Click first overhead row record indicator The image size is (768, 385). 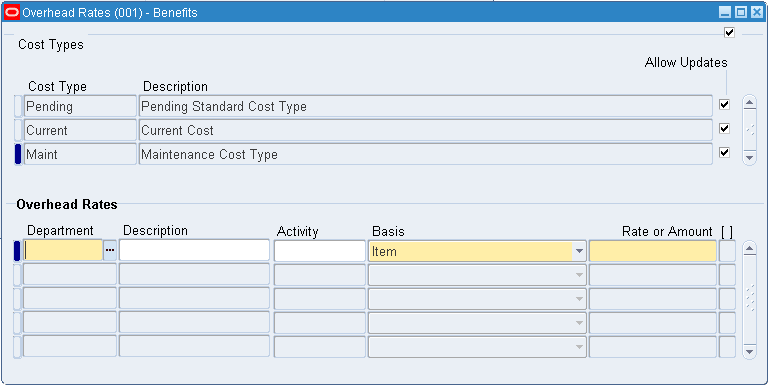[18, 251]
